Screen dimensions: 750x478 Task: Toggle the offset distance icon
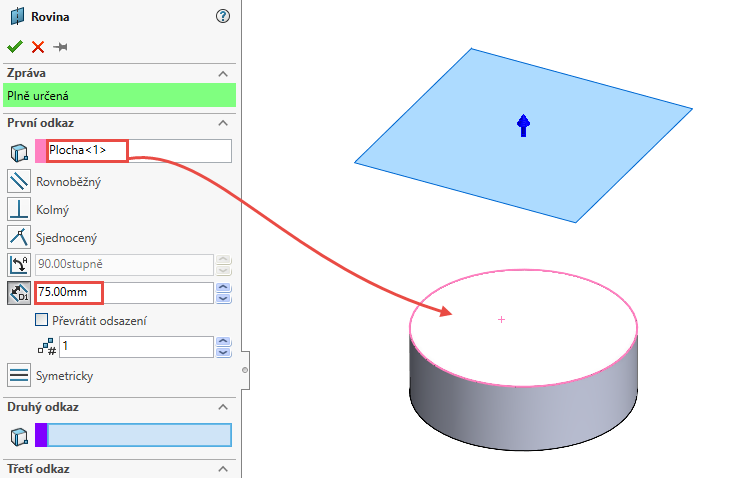(19, 293)
